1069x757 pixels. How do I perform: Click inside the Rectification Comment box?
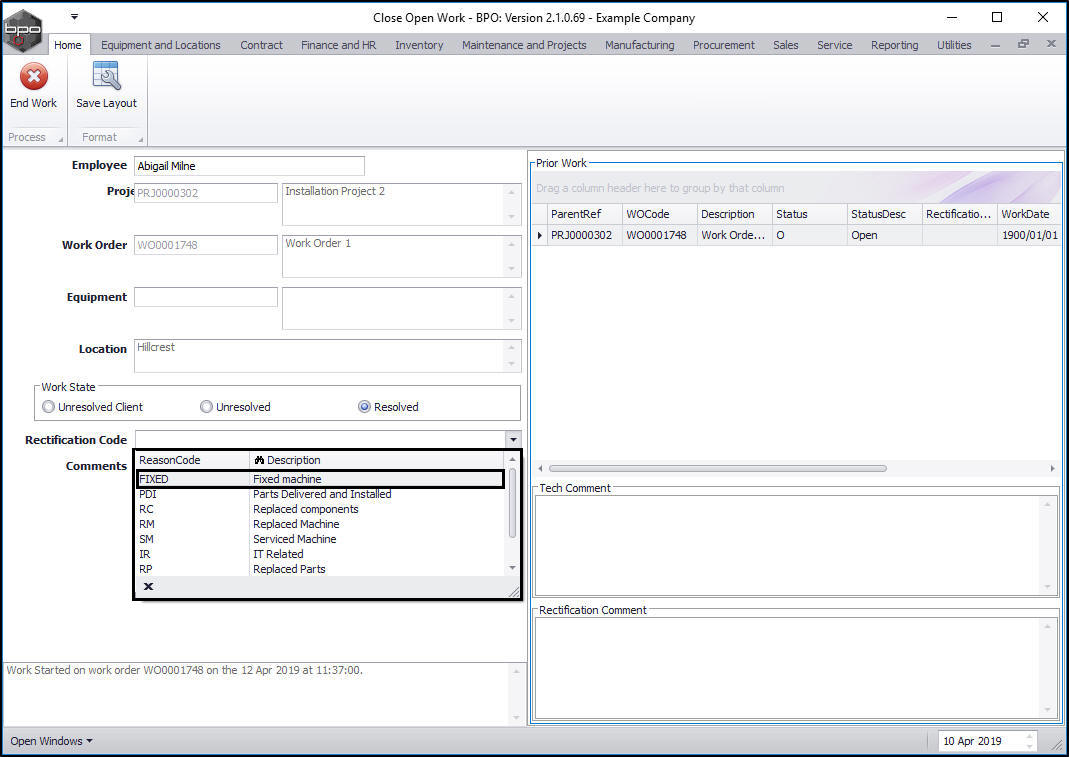click(x=796, y=668)
